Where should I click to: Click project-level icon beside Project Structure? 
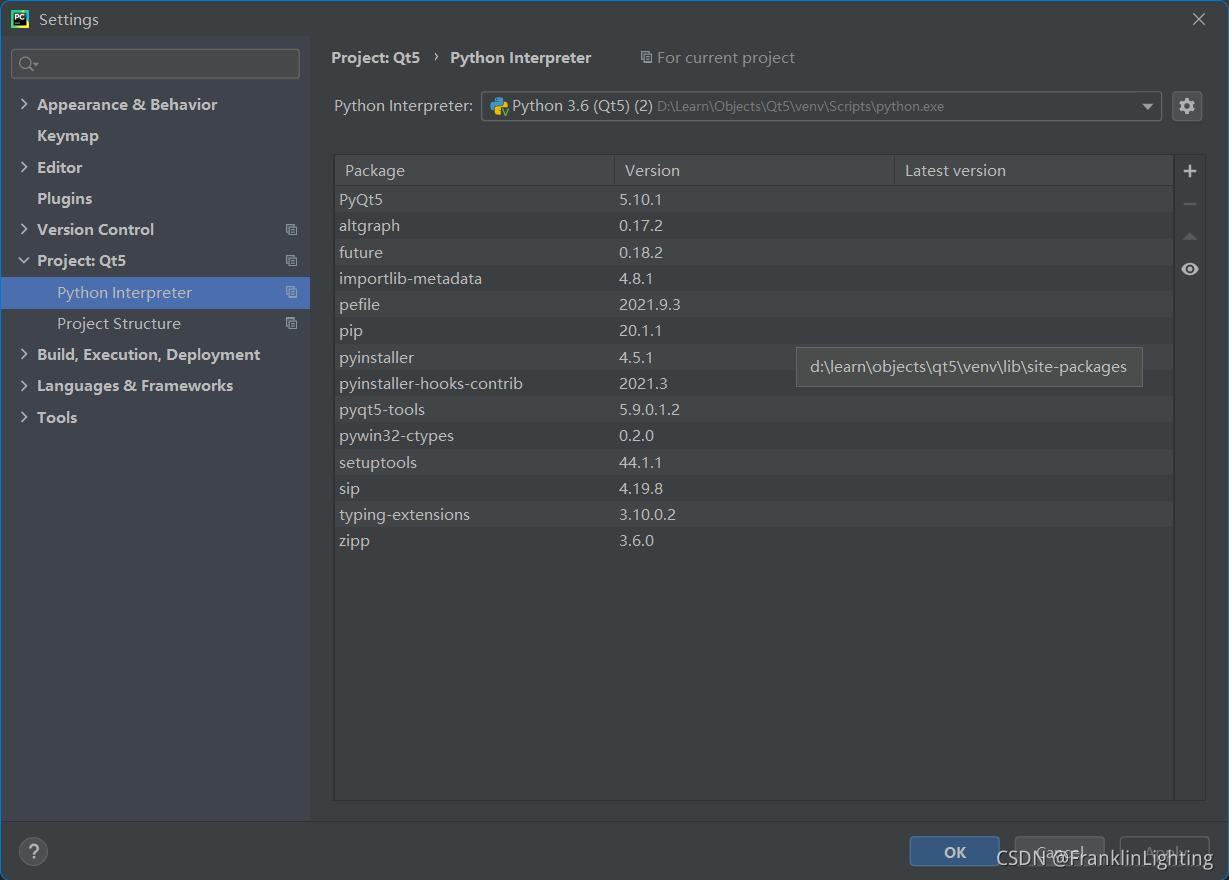[x=291, y=324]
